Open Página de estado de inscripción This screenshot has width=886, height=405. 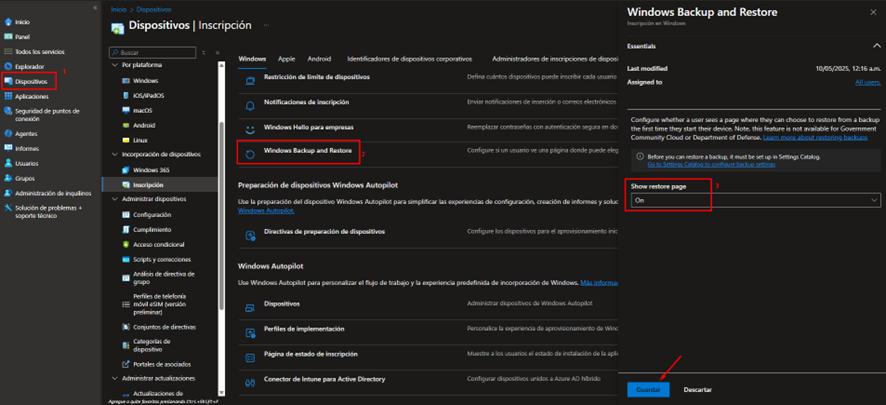click(x=310, y=355)
